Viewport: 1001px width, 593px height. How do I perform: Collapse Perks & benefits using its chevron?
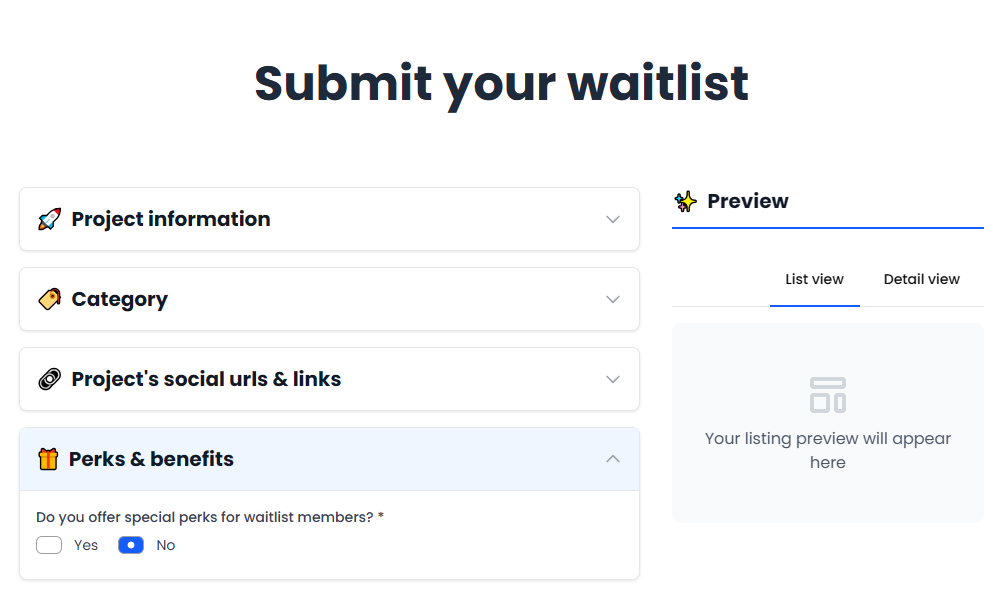pos(613,459)
